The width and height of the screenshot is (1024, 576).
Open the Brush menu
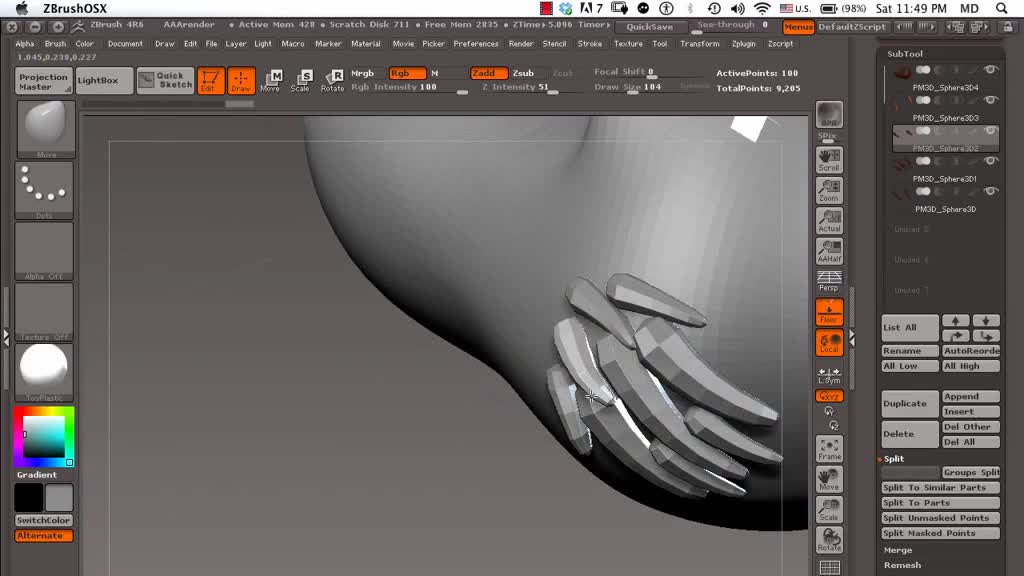pos(55,44)
